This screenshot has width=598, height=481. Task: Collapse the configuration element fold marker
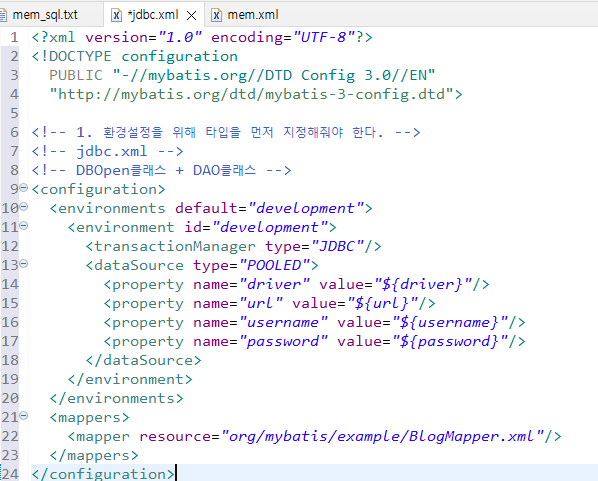[x=24, y=188]
